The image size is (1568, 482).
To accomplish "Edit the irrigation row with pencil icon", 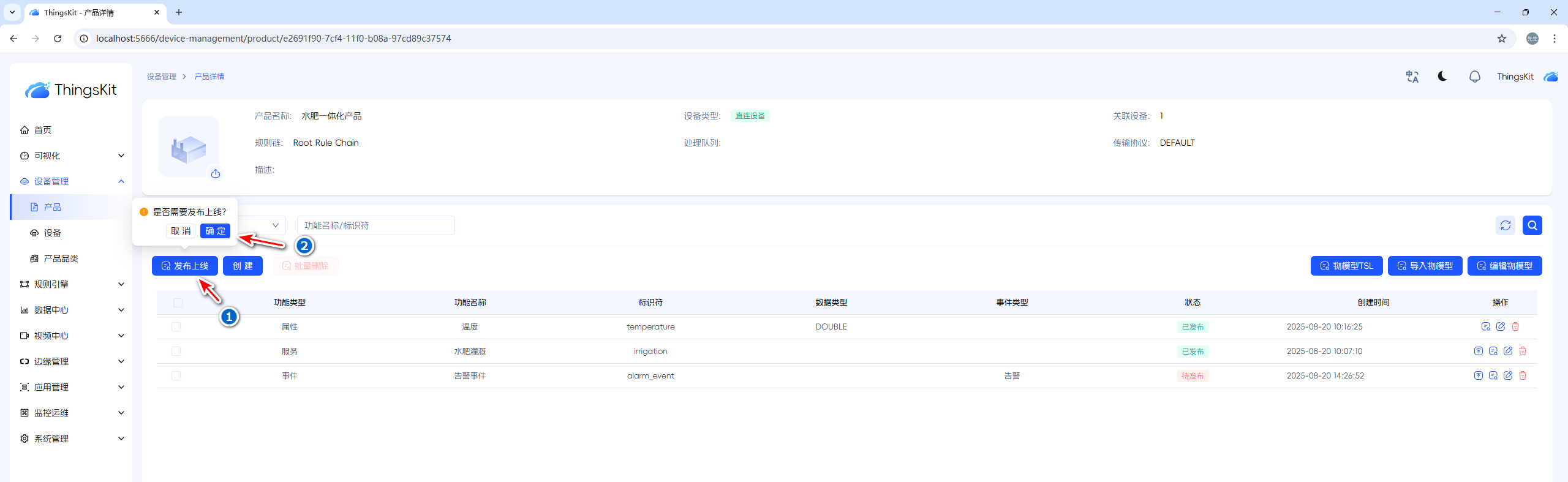I will pyautogui.click(x=1508, y=351).
